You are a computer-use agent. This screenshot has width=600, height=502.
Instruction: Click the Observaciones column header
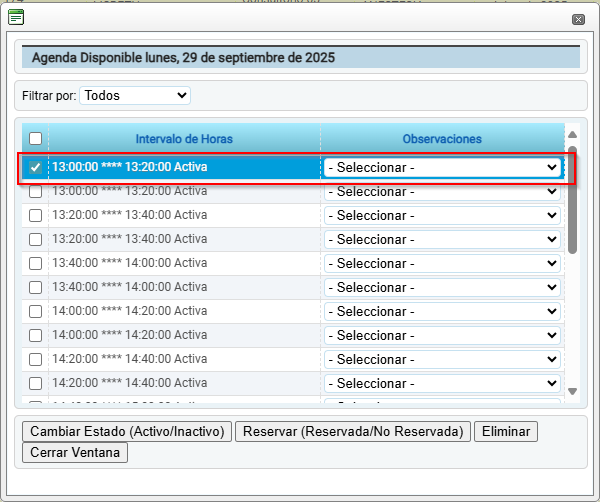point(441,139)
